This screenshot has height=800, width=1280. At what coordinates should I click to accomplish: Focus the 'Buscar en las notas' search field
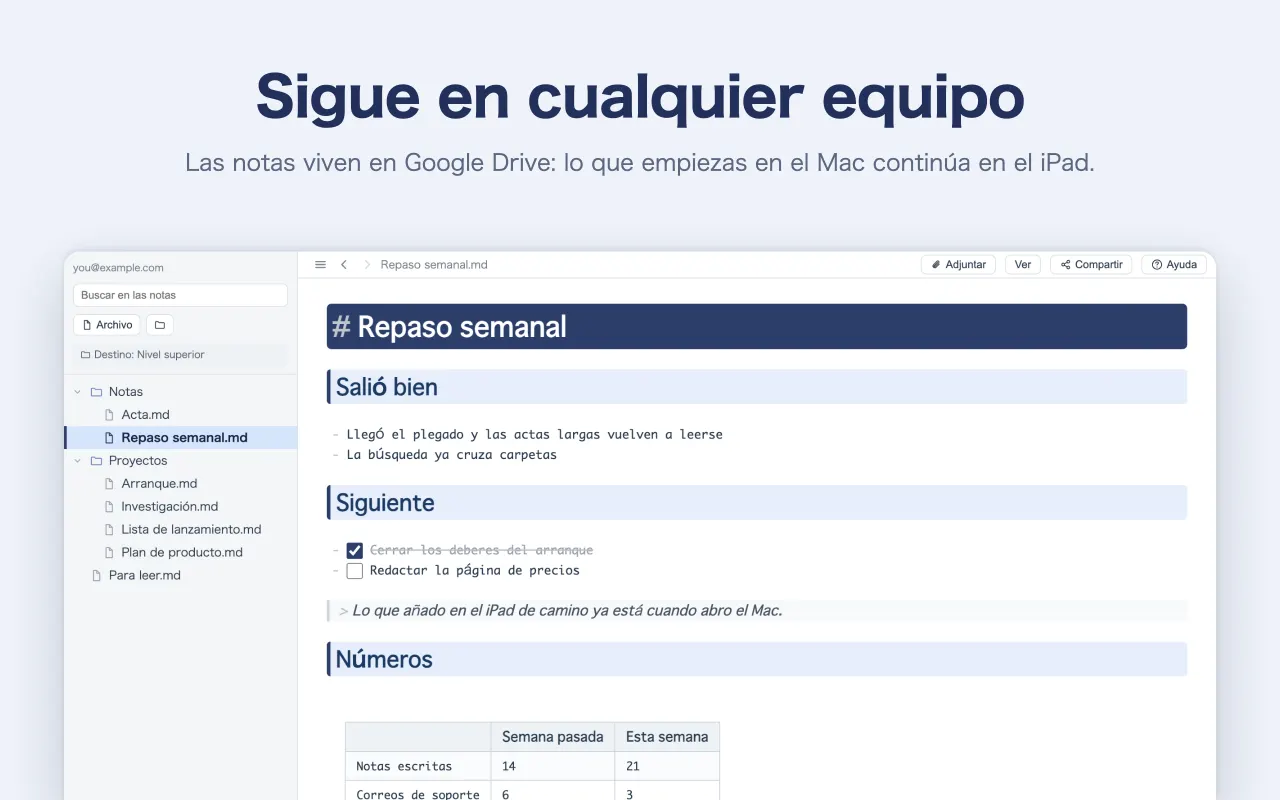[x=180, y=295]
